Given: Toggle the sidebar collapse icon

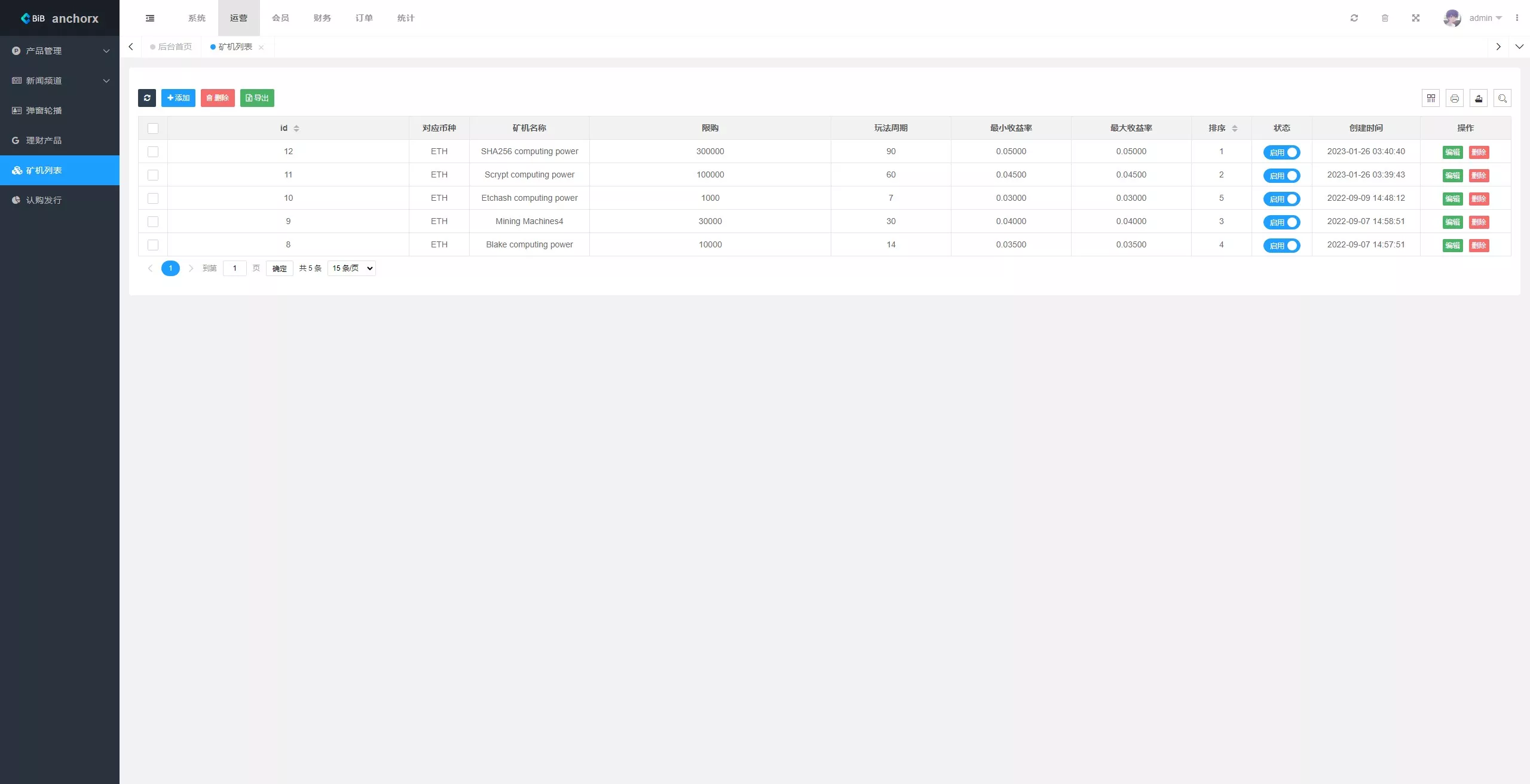Looking at the screenshot, I should 150,18.
